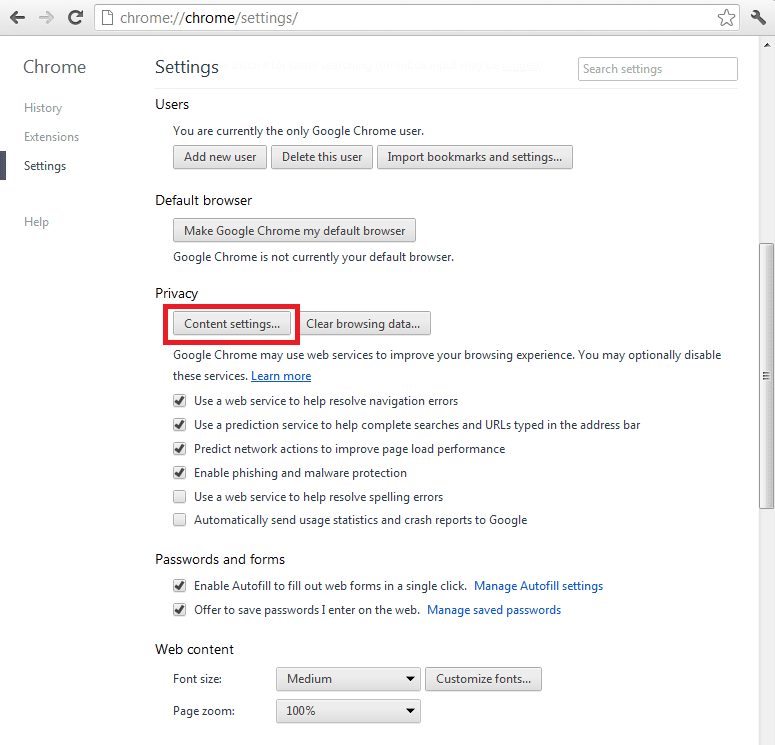Open the Chrome wrench menu
Image resolution: width=775 pixels, height=745 pixels.
758,18
